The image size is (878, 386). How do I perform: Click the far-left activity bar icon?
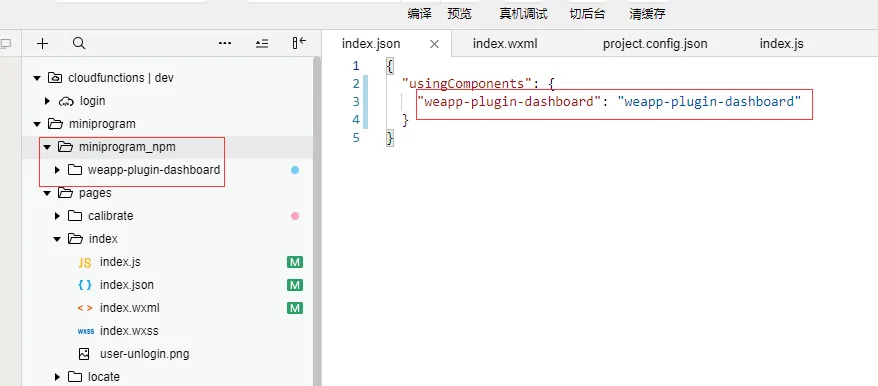[x=6, y=44]
